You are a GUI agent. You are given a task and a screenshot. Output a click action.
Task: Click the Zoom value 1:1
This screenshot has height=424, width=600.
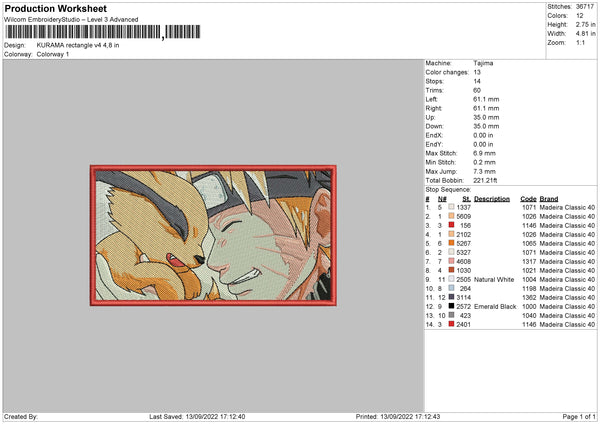click(580, 43)
